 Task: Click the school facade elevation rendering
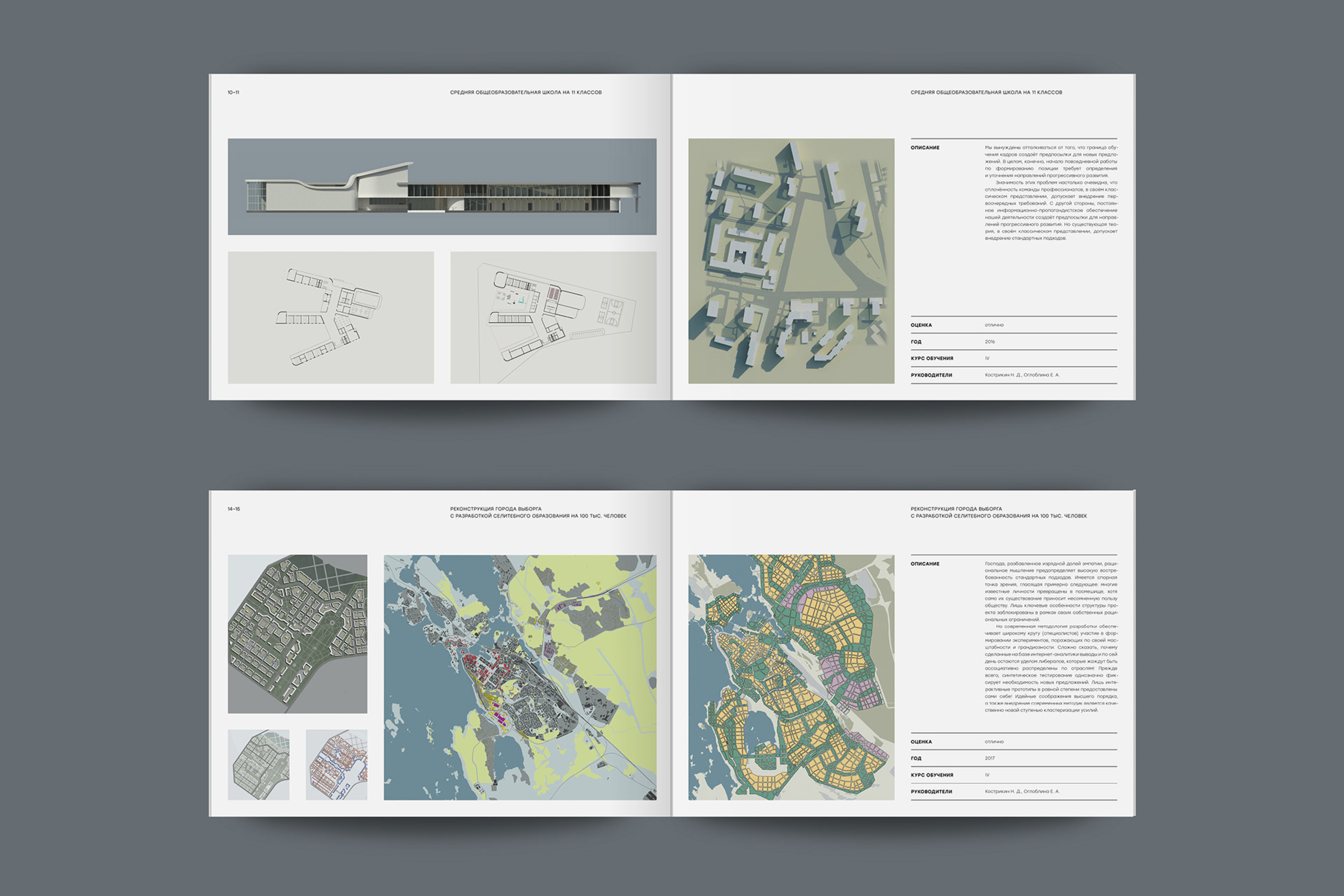pyautogui.click(x=442, y=186)
